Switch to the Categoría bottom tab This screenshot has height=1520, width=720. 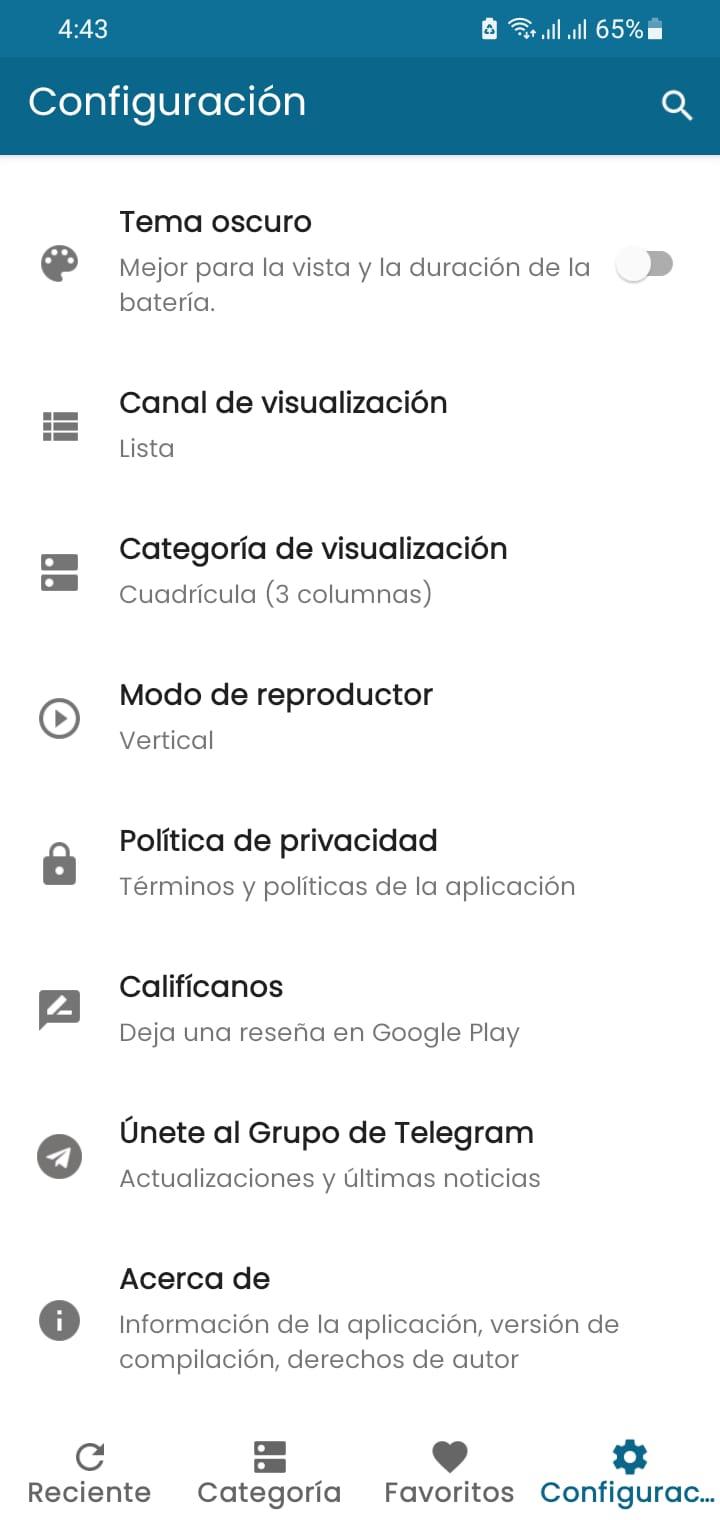coord(269,1474)
